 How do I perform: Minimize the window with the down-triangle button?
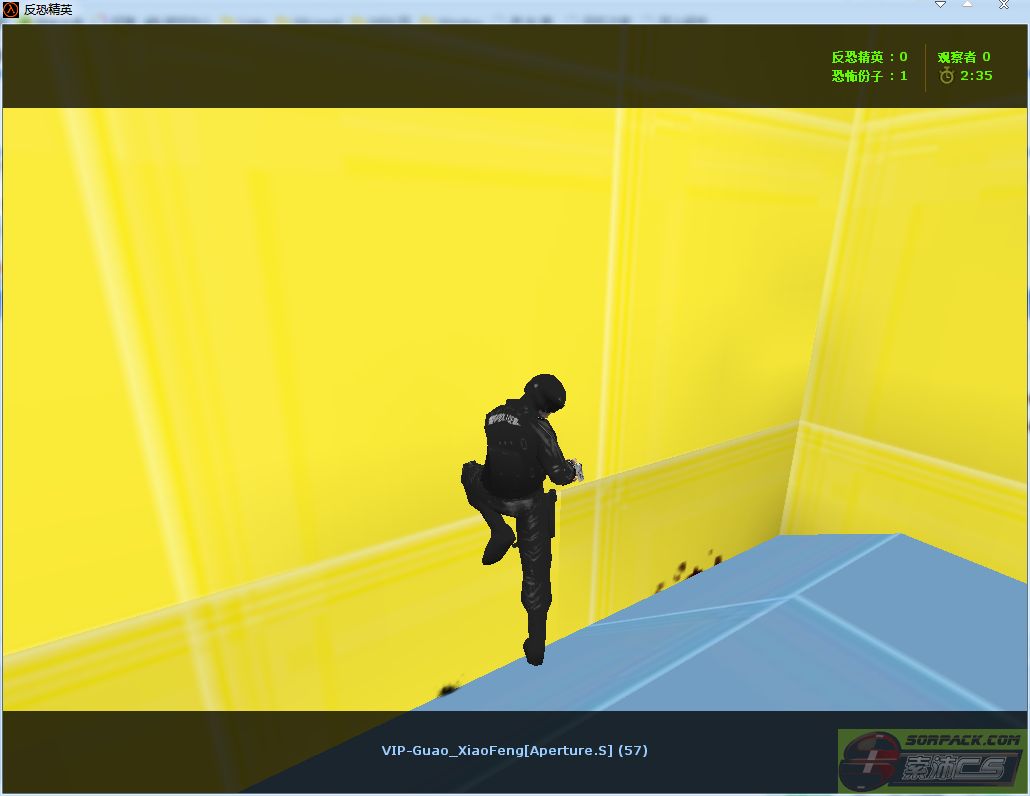941,5
